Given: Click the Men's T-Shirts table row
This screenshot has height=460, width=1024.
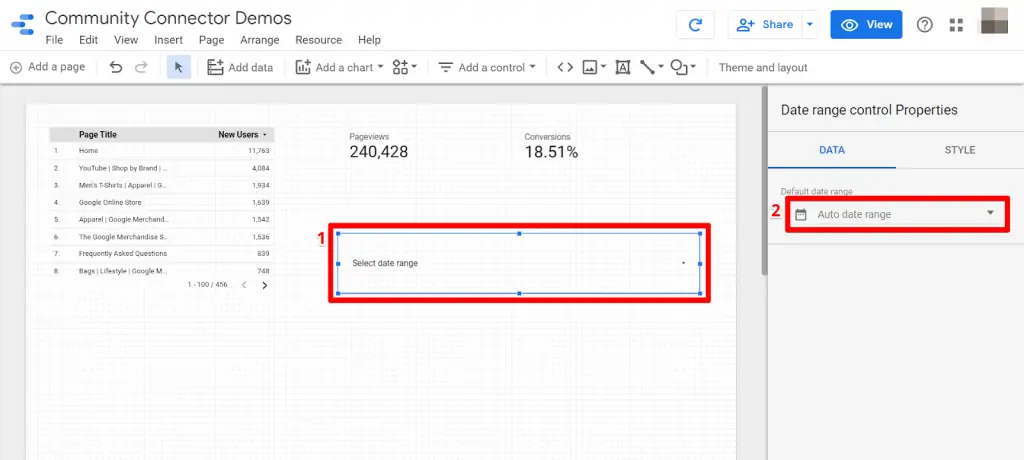Looking at the screenshot, I should point(161,186).
